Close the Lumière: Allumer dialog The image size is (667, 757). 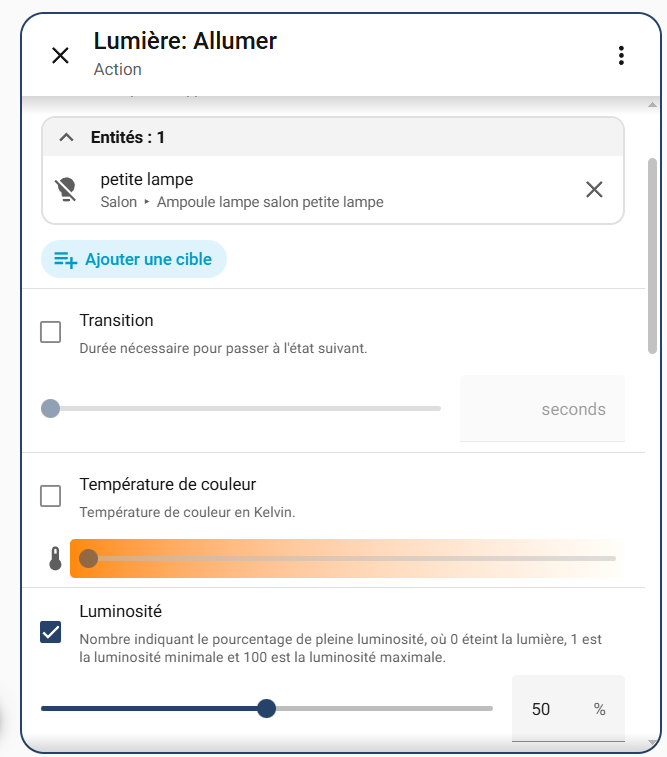pyautogui.click(x=60, y=55)
